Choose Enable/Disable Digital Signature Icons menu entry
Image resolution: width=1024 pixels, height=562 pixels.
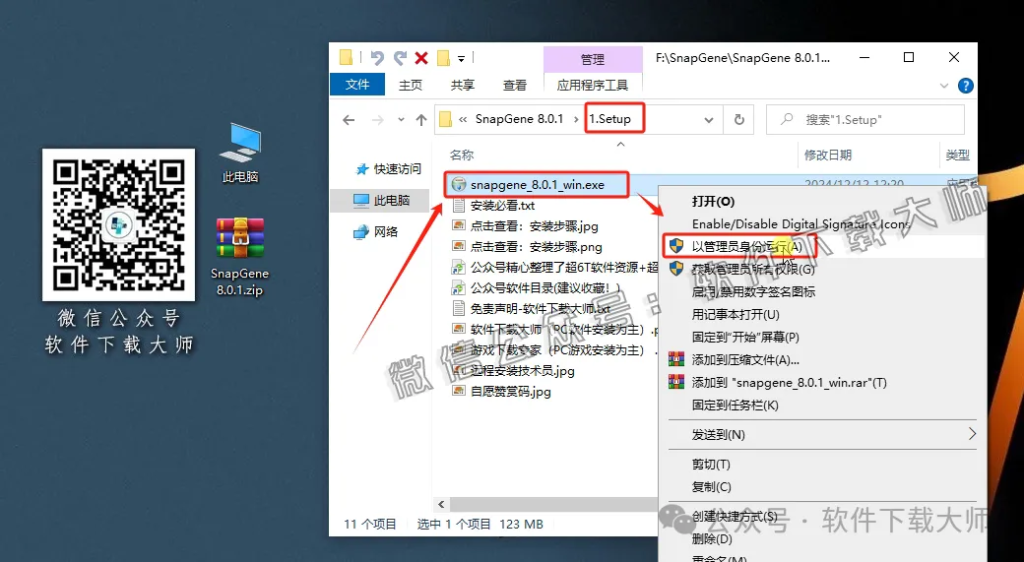click(801, 224)
